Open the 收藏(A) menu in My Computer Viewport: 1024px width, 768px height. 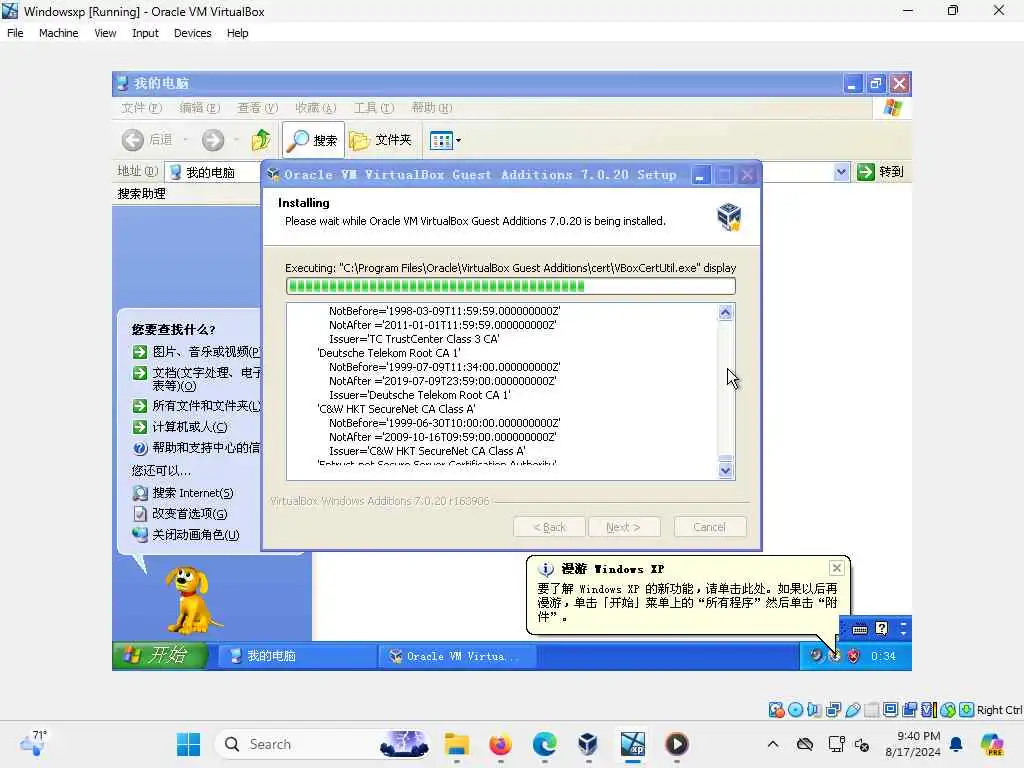[315, 108]
